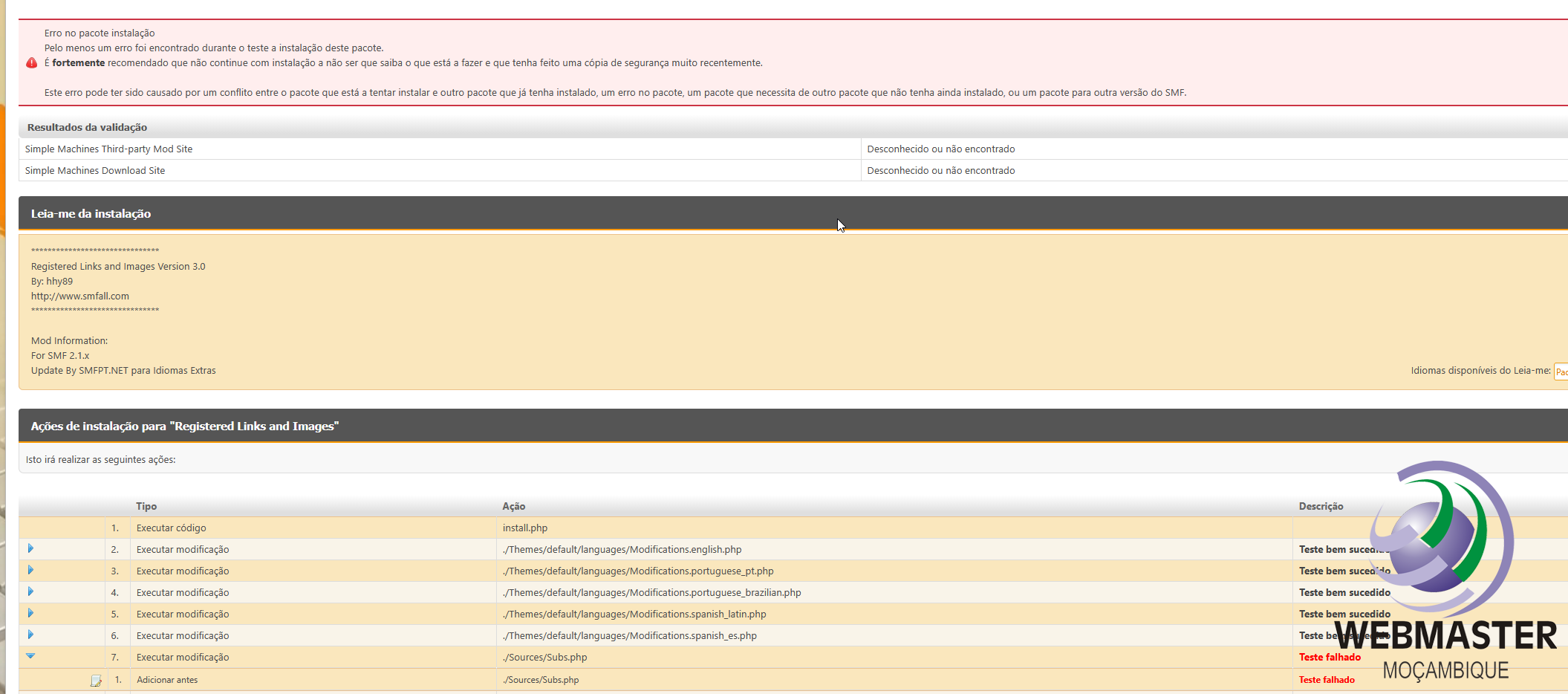The image size is (1568, 694).
Task: Click the http://www.smfall.com address
Action: [80, 296]
